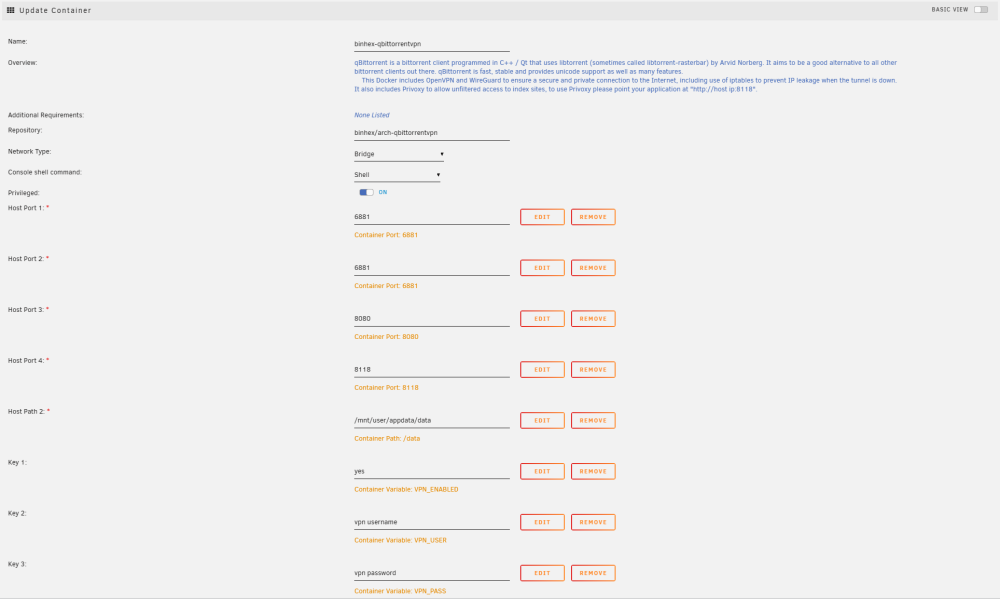Click Edit for Host Port 1
The height and width of the screenshot is (599, 1000).
[542, 217]
